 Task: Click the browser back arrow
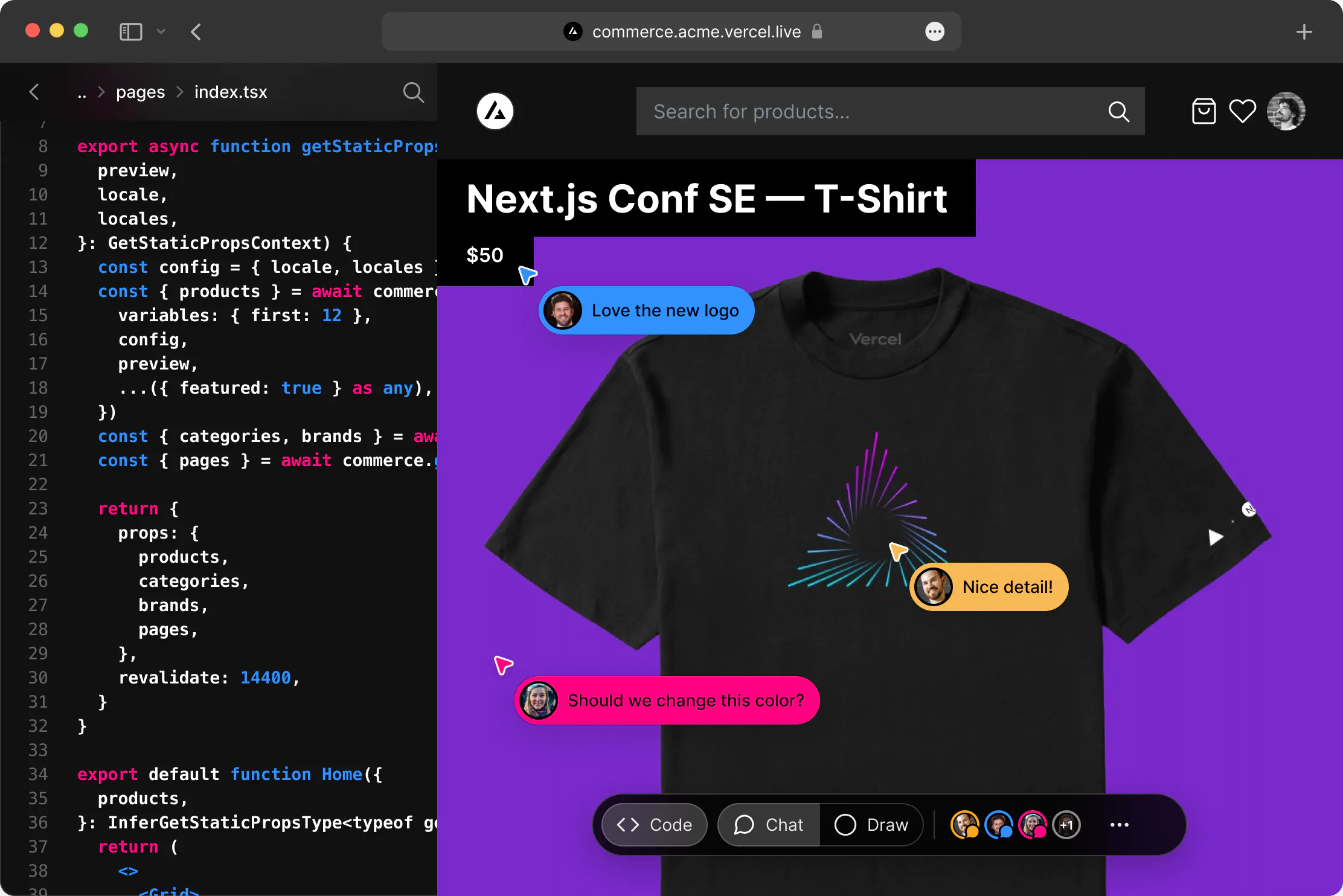(x=196, y=32)
